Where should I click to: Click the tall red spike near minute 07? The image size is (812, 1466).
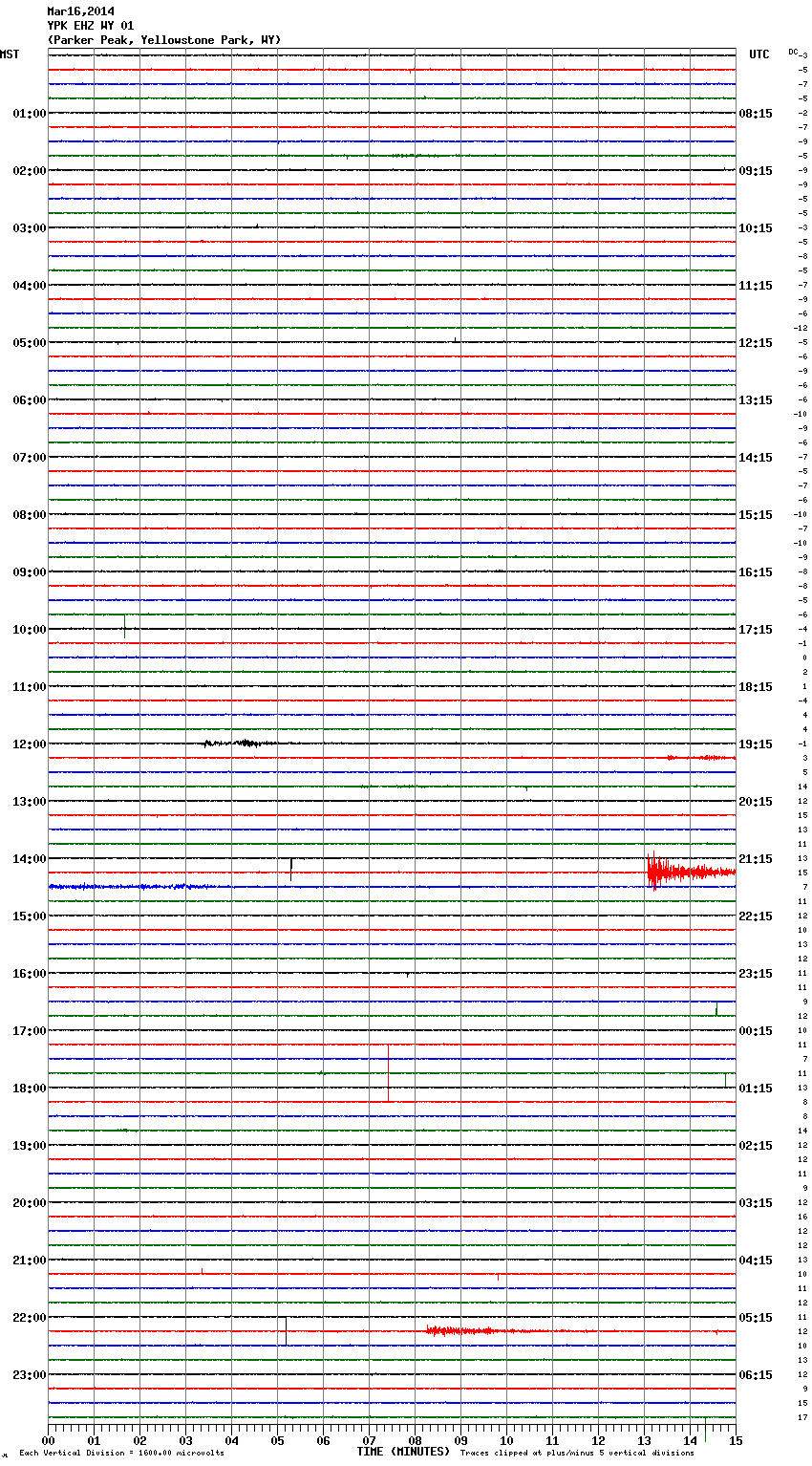388,1073
